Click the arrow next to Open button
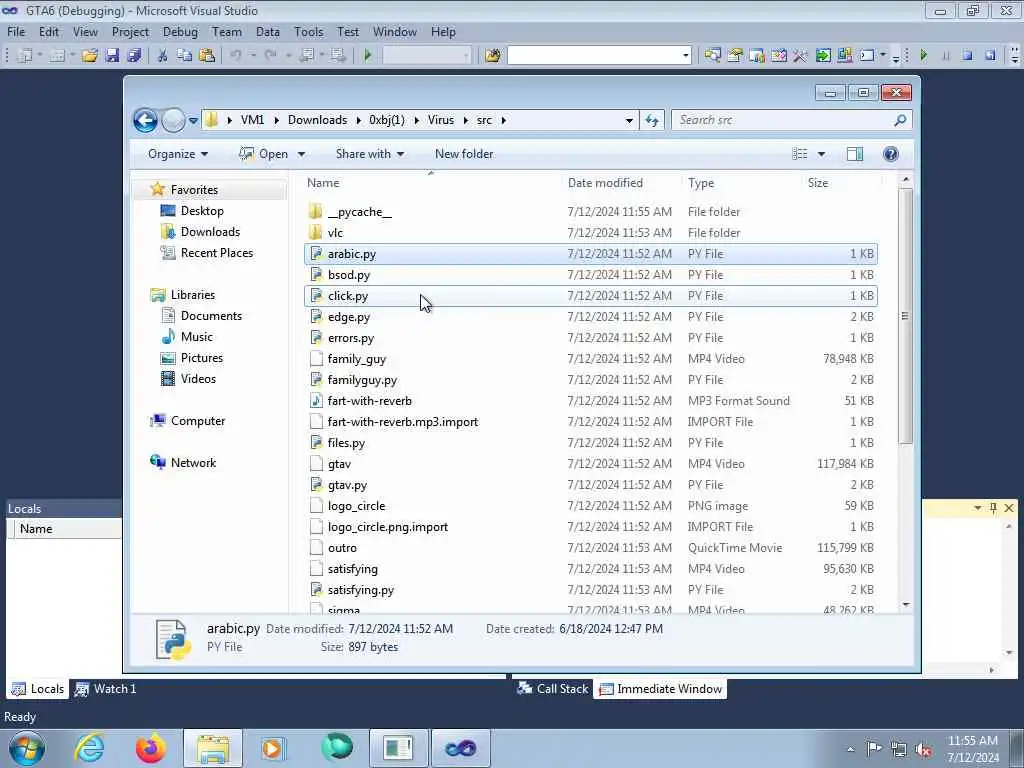Image resolution: width=1024 pixels, height=768 pixels. (301, 154)
